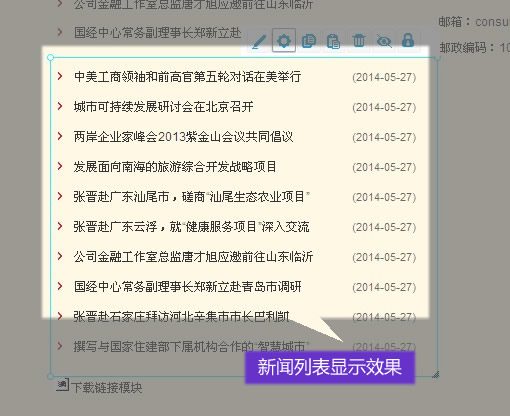The width and height of the screenshot is (510, 416).
Task: Click the red chevron beside 公司金融工作室总监
Action: pyautogui.click(x=60, y=256)
